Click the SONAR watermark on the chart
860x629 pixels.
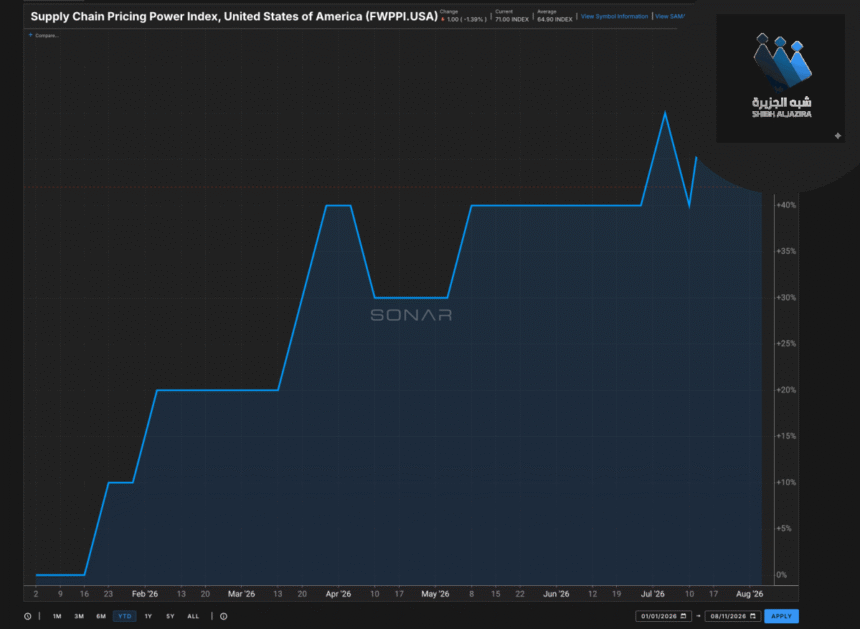(411, 315)
